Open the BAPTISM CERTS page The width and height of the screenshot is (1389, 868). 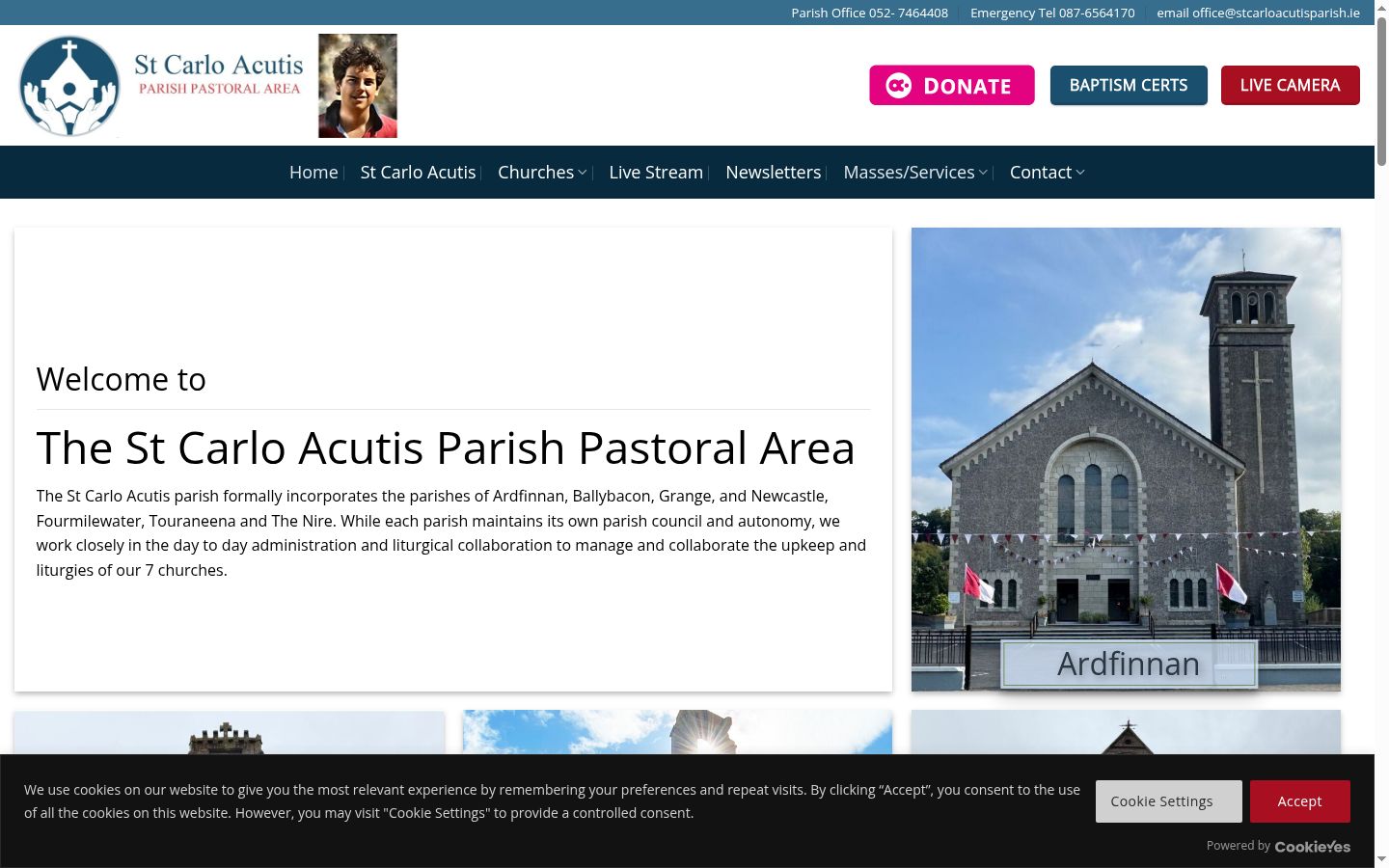[x=1129, y=85]
